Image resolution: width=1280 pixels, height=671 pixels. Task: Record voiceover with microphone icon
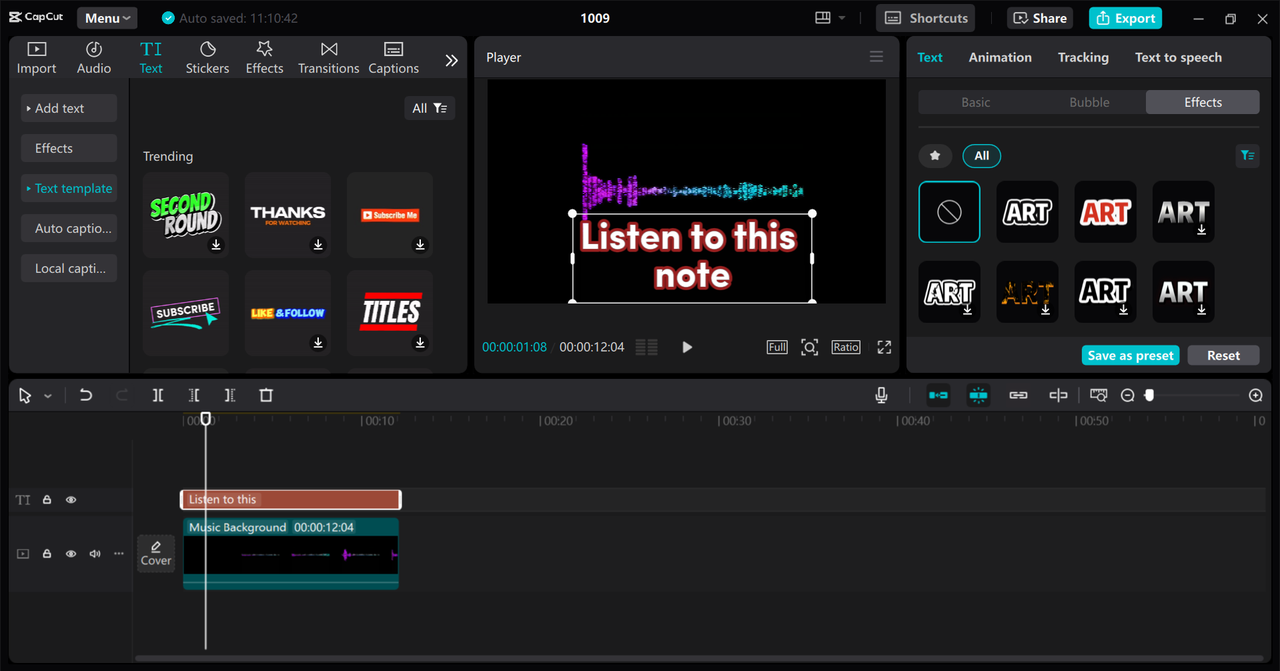pos(881,395)
